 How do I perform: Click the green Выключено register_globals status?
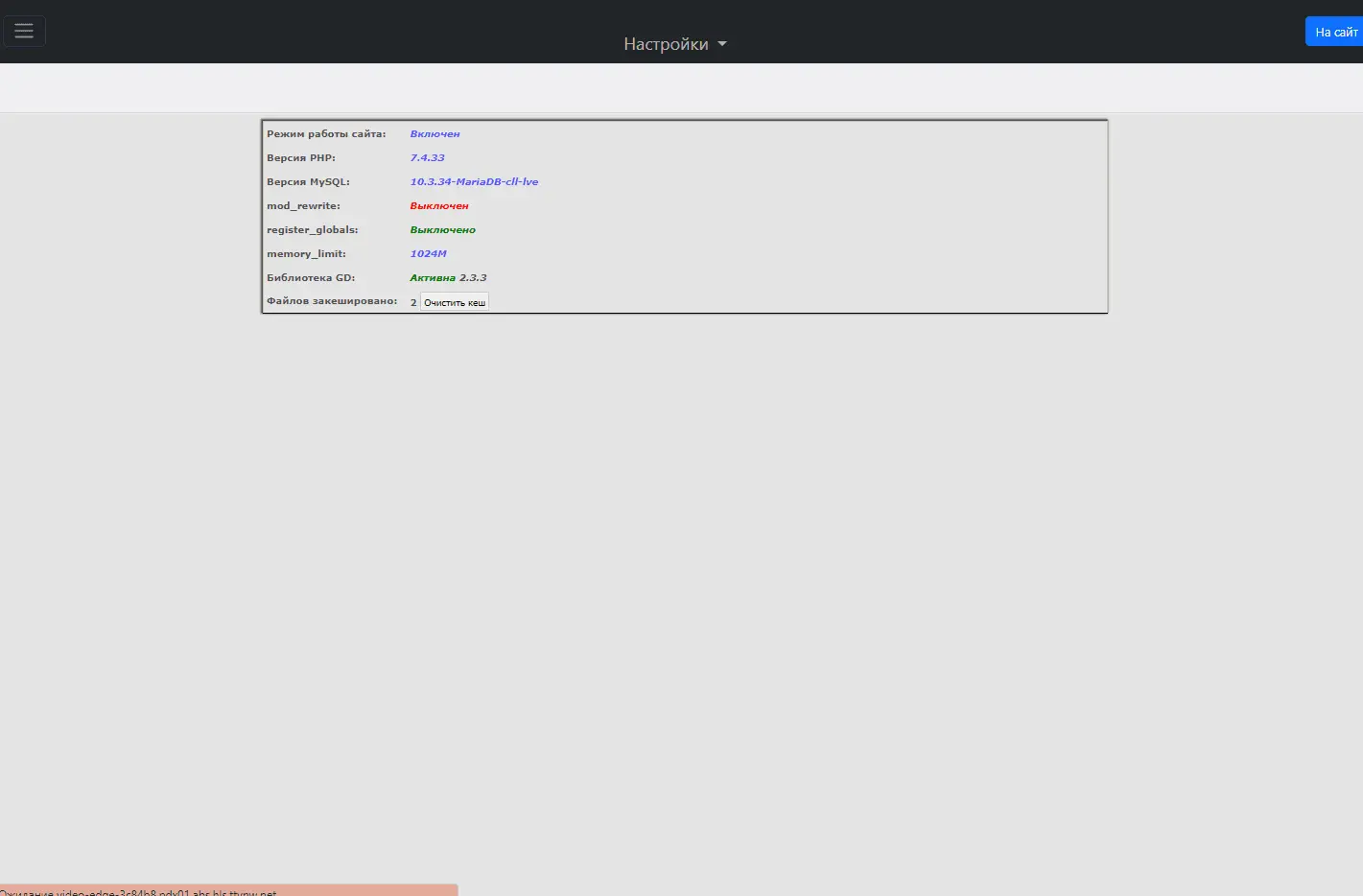(442, 230)
